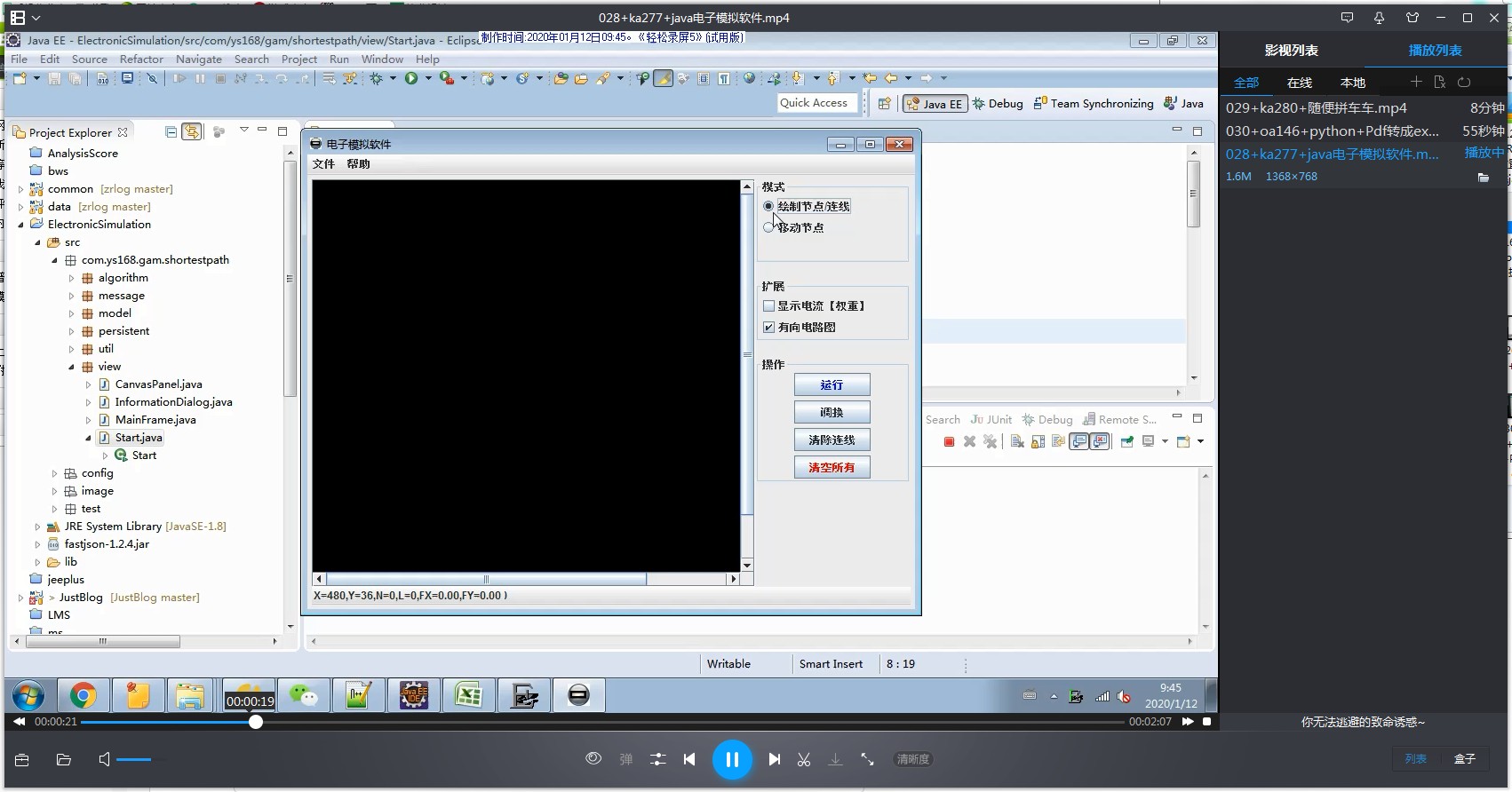This screenshot has width=1512, height=792.
Task: Select the 在线 filter tab
Action: [x=1300, y=83]
